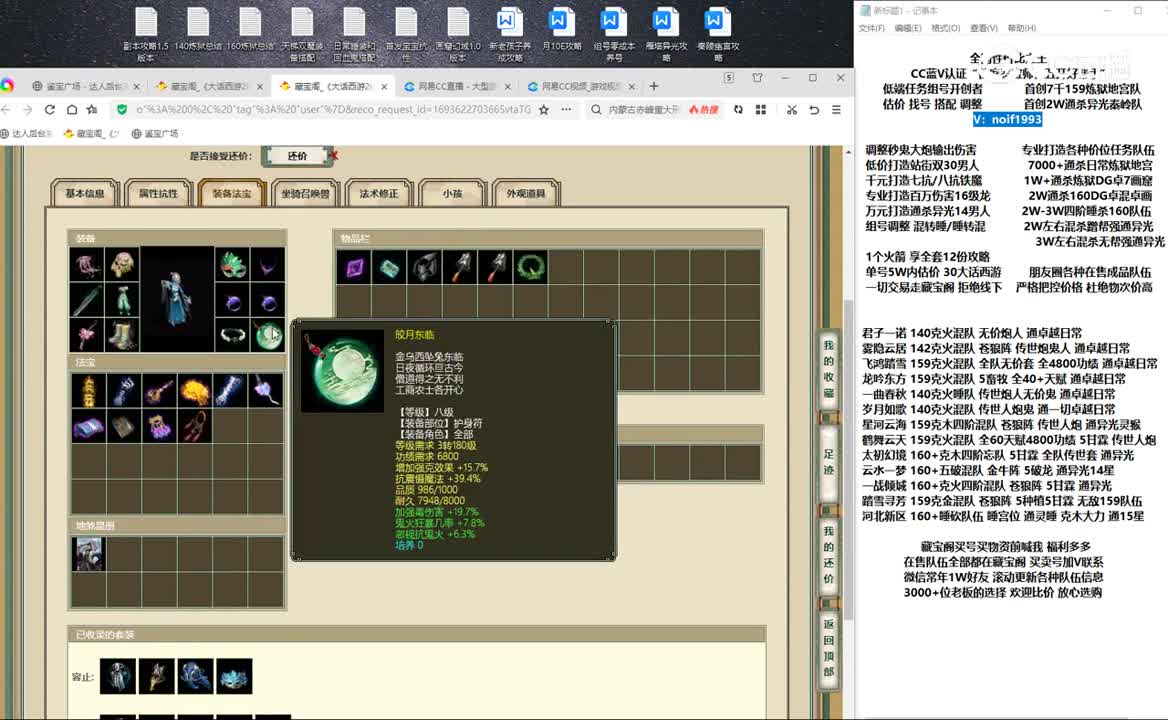This screenshot has width=1168, height=720.
Task: Open 我的收藏 in the side panel
Action: pyautogui.click(x=828, y=369)
